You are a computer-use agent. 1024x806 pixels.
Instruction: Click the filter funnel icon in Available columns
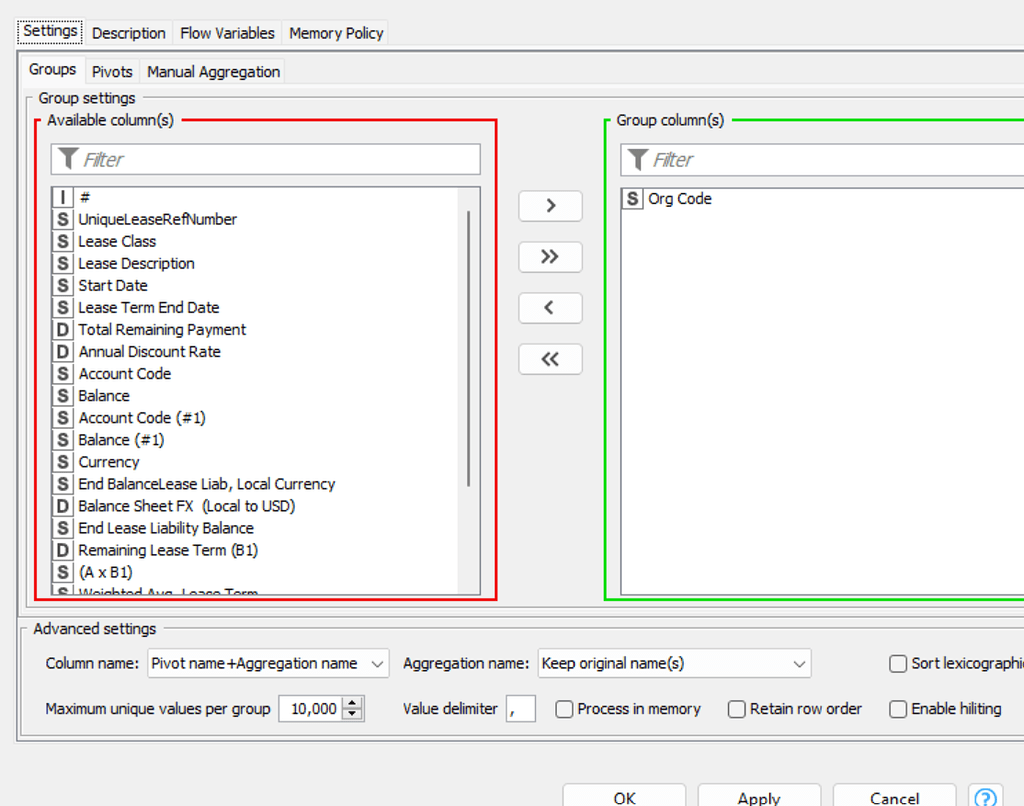coord(68,159)
